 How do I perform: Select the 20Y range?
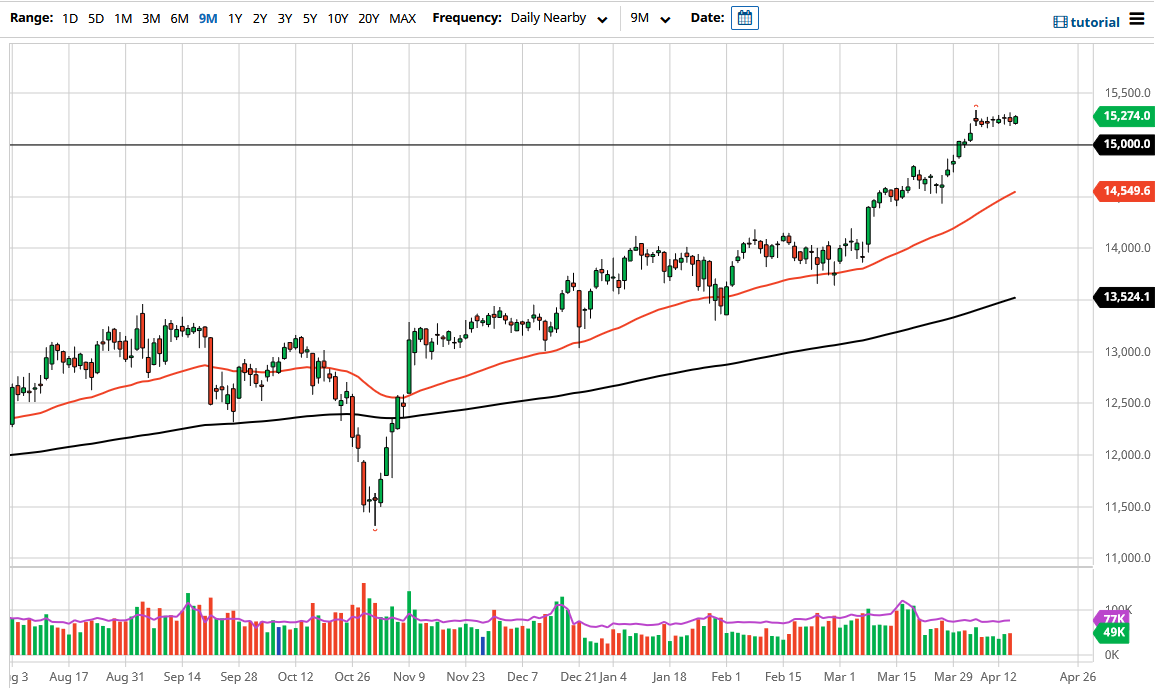369,18
